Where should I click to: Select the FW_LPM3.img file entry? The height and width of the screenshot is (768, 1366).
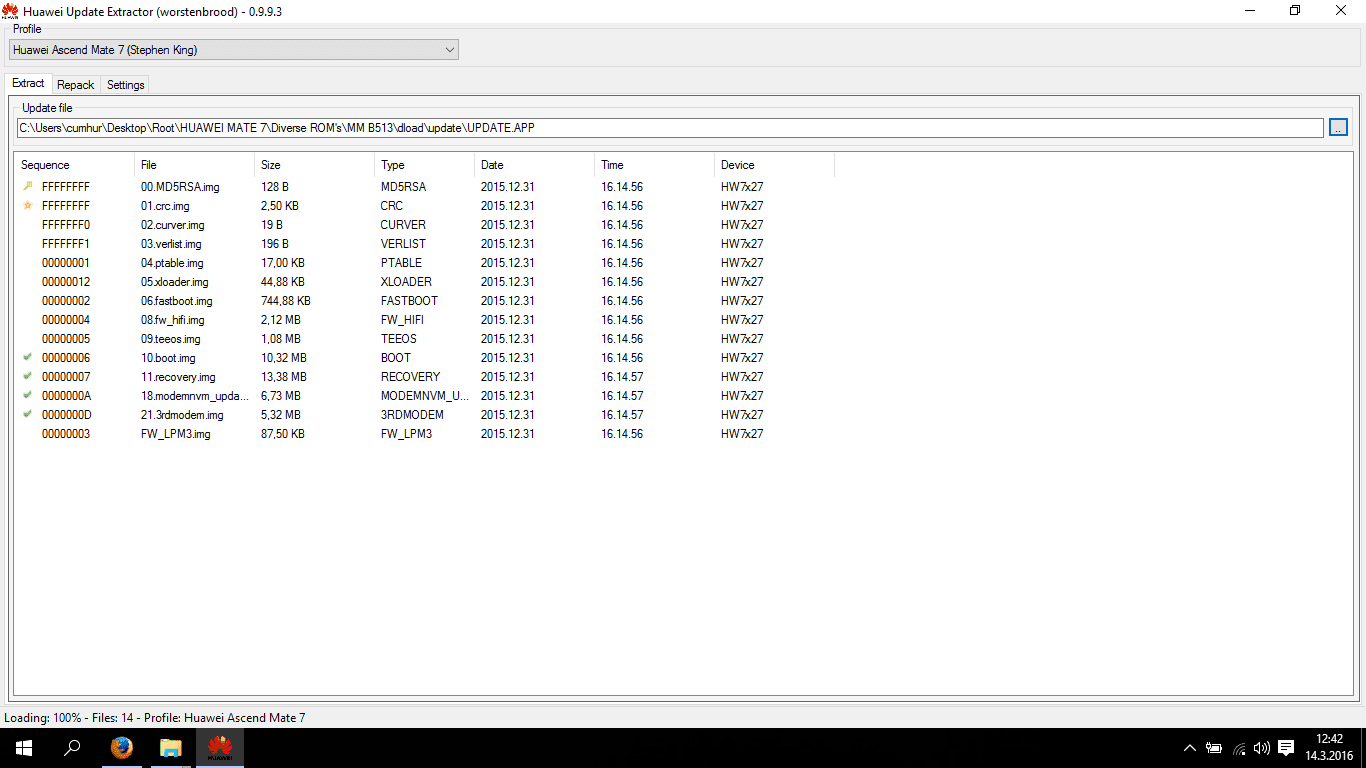tap(176, 434)
